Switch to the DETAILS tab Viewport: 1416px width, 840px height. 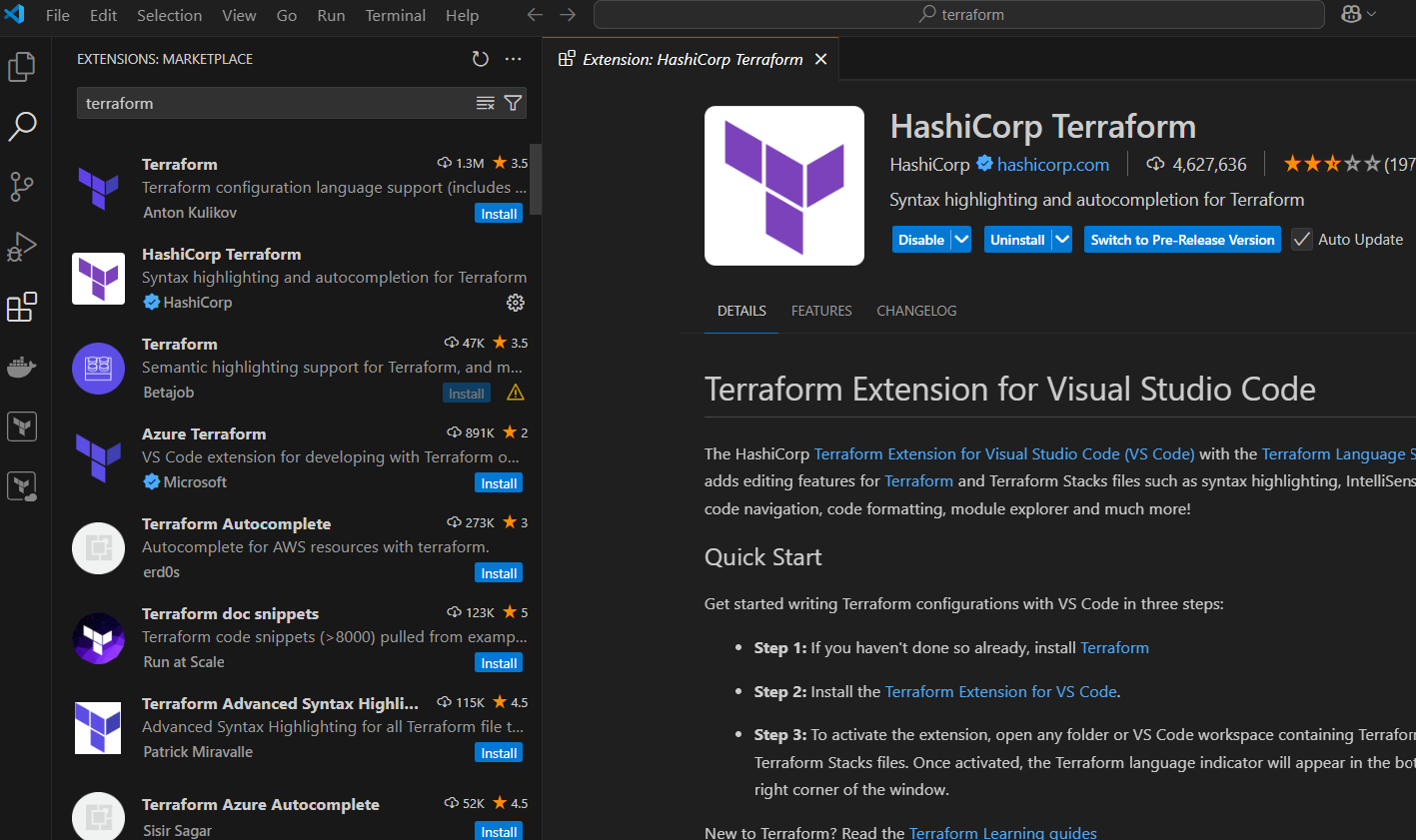(741, 311)
